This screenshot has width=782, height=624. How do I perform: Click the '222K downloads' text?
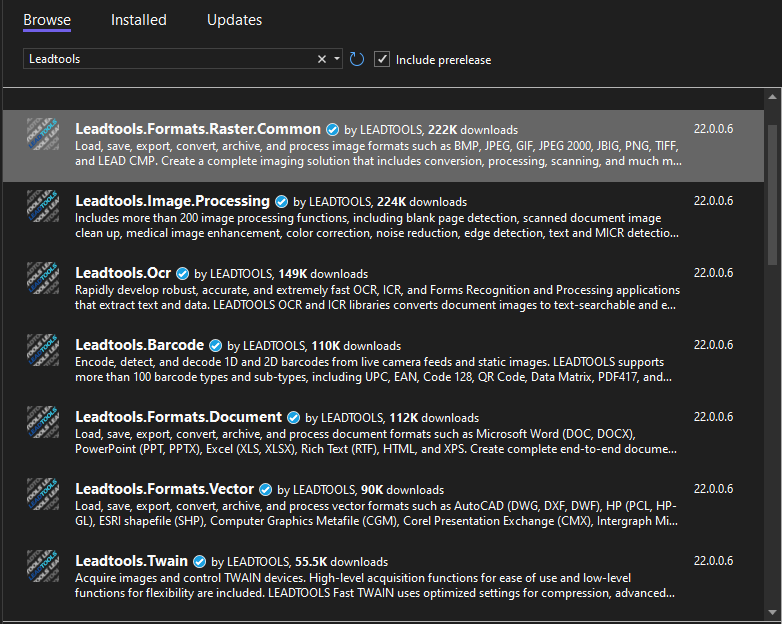coord(473,130)
